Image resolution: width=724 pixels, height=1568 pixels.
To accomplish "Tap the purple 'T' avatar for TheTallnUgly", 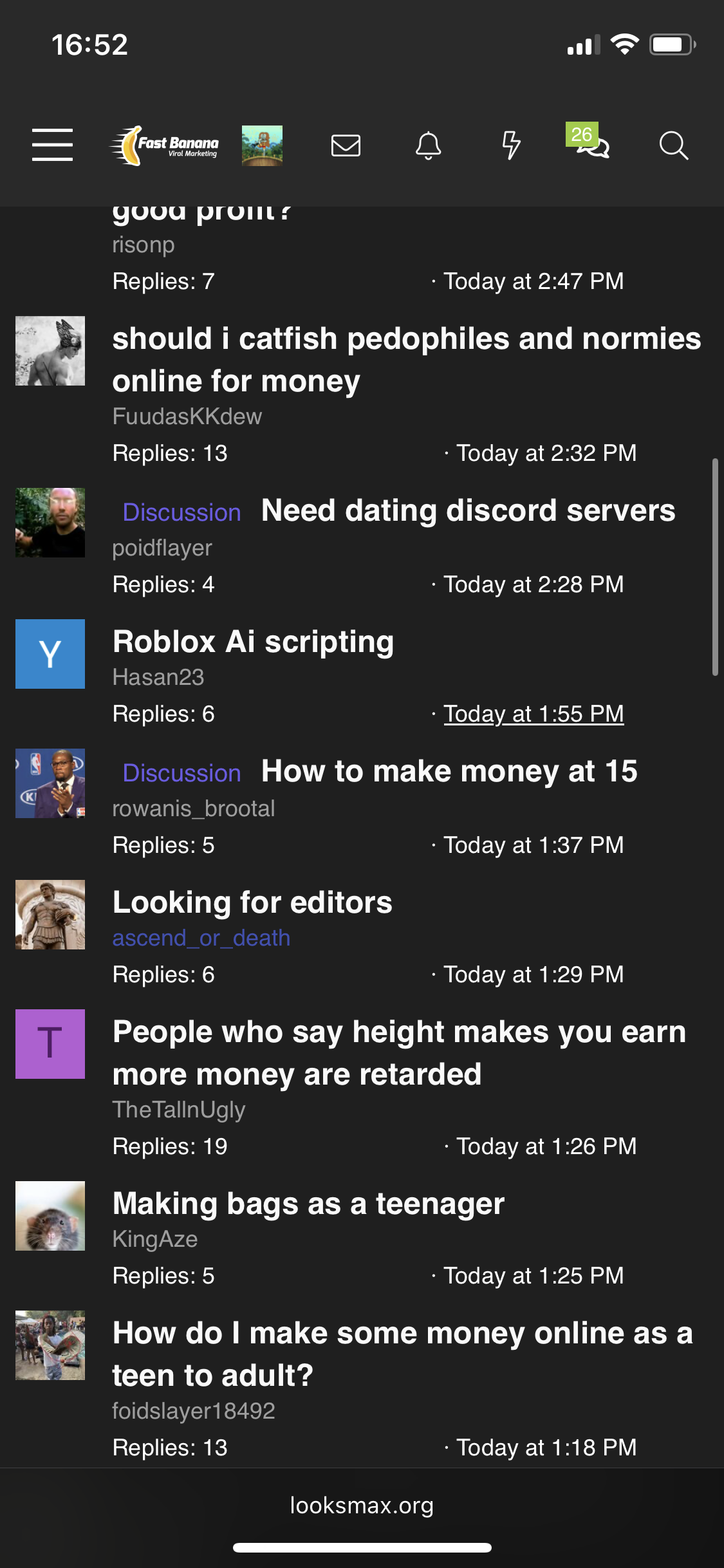I will coord(50,1044).
